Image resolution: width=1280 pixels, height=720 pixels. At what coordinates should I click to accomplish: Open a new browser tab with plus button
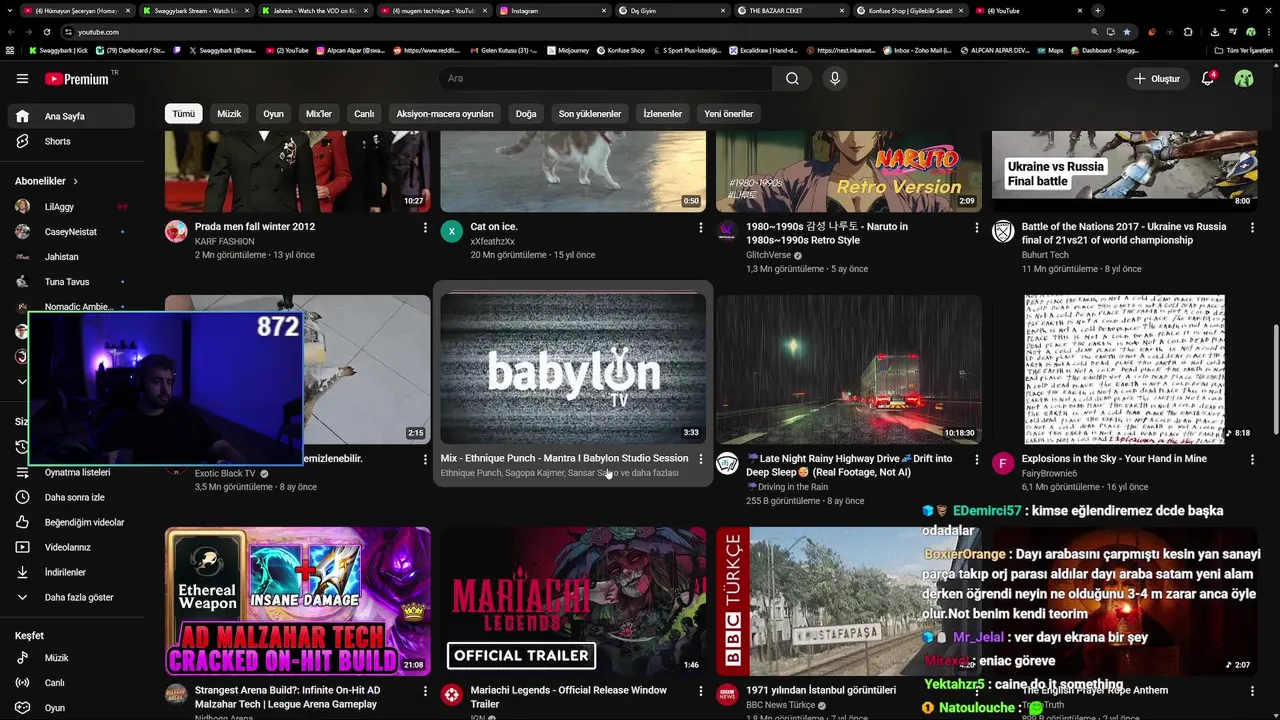(1098, 10)
